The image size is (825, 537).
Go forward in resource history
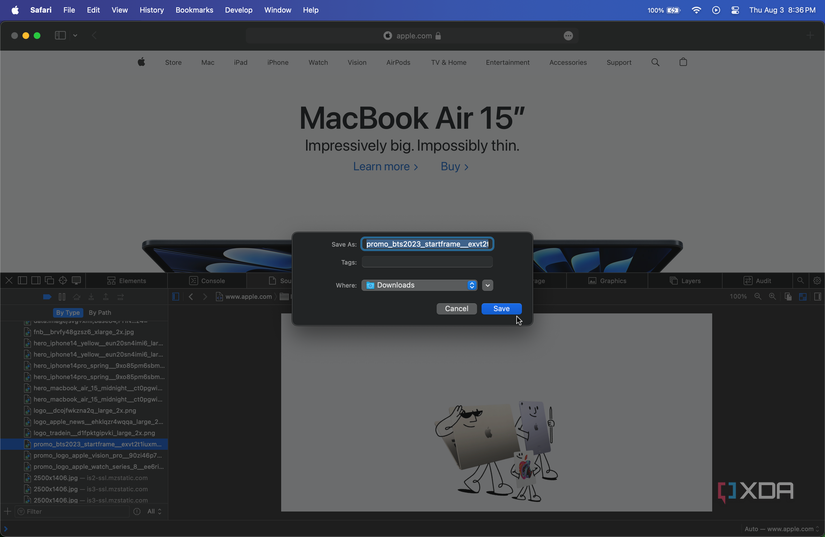tap(205, 297)
